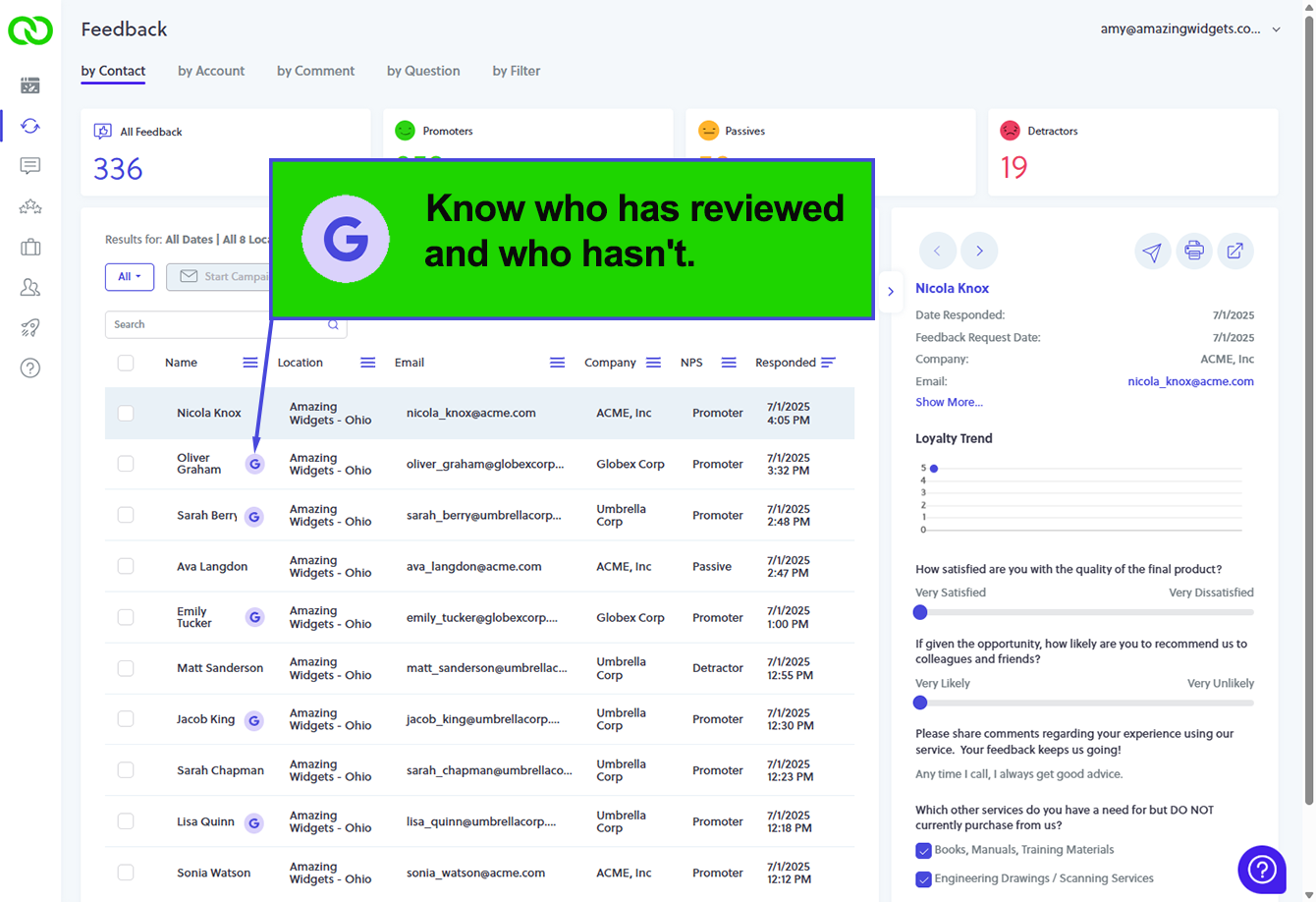
Task: Open the comments icon in sidebar
Action: [x=30, y=166]
